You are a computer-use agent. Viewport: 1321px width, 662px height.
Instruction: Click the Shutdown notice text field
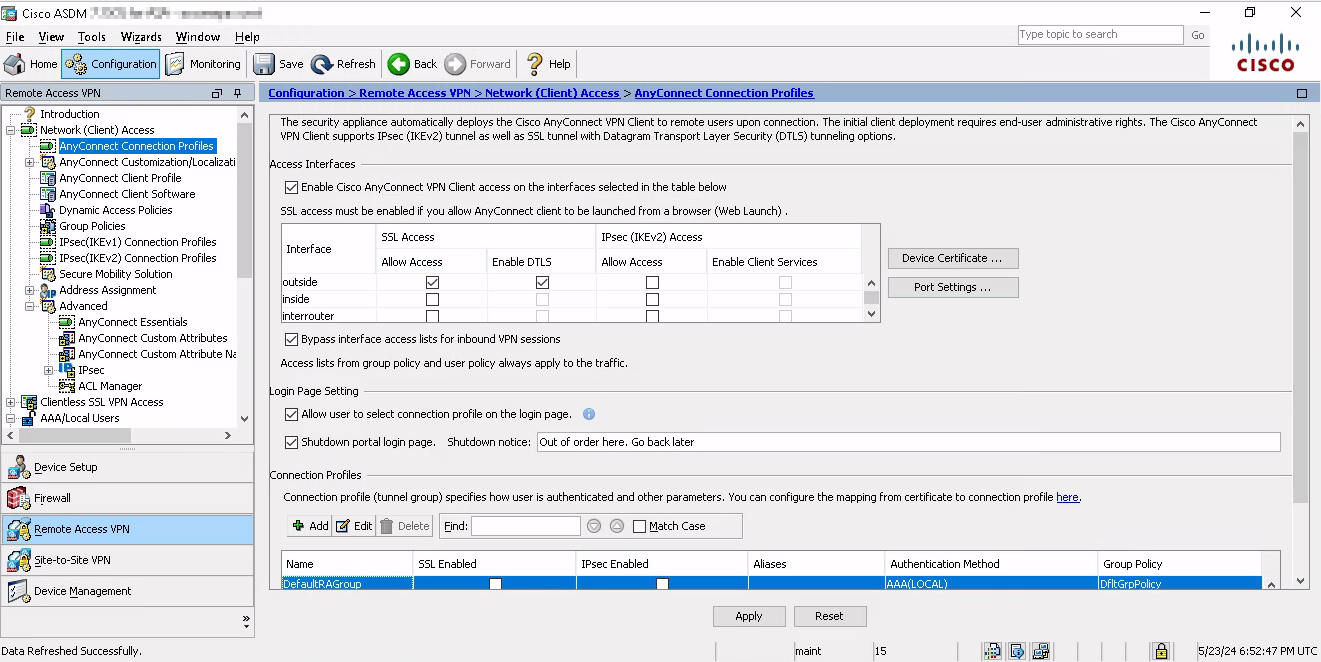[x=907, y=442]
